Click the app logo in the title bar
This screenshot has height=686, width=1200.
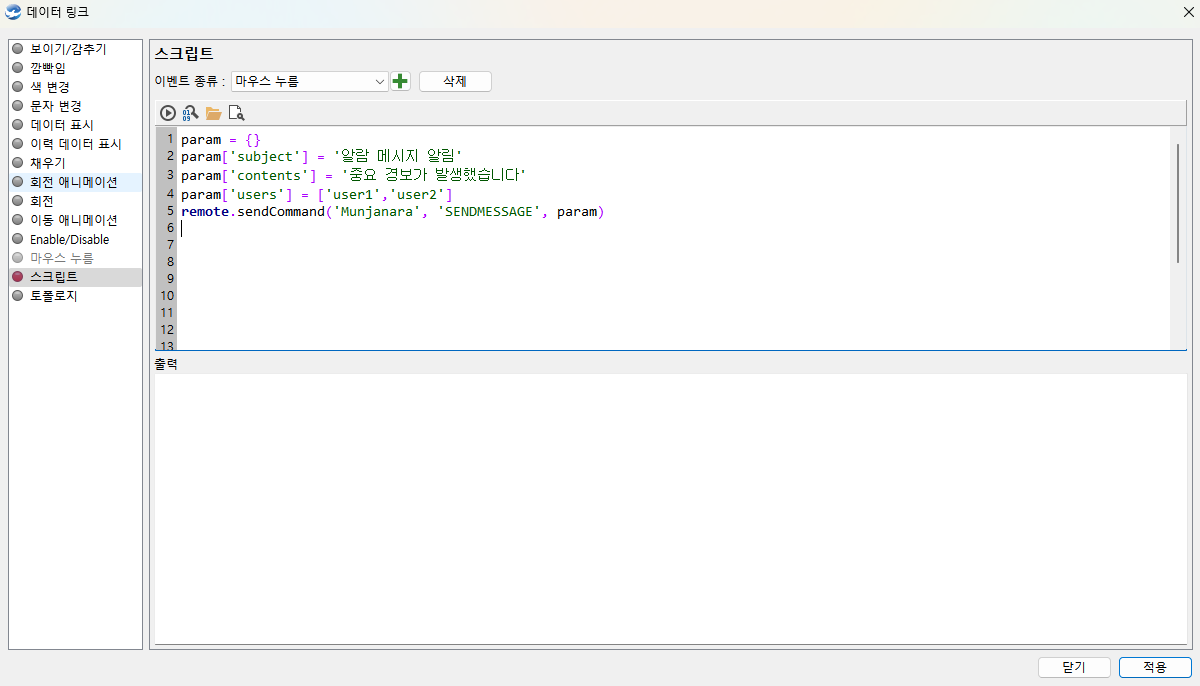coord(13,12)
